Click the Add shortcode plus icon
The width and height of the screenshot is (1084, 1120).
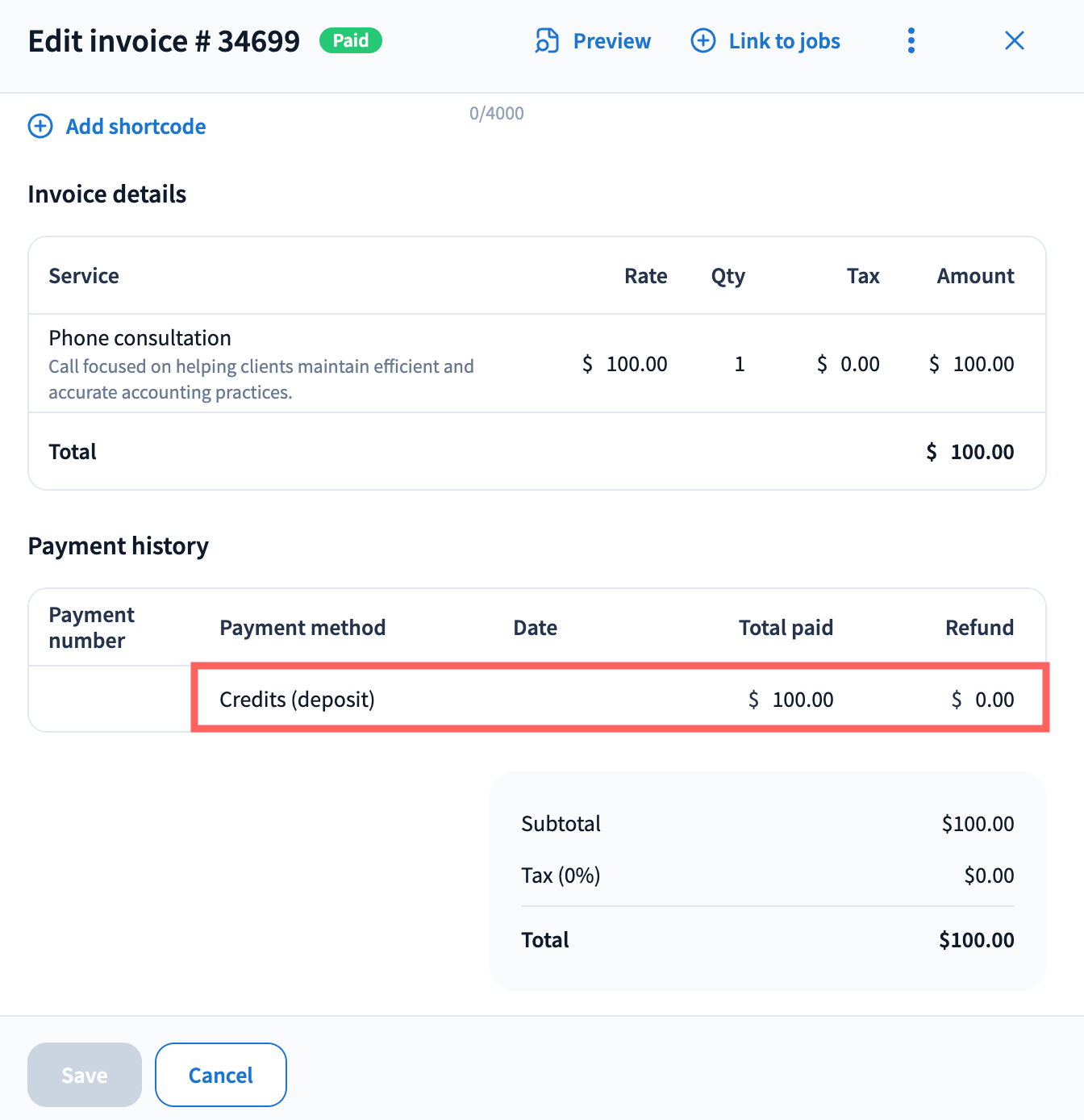[x=40, y=127]
